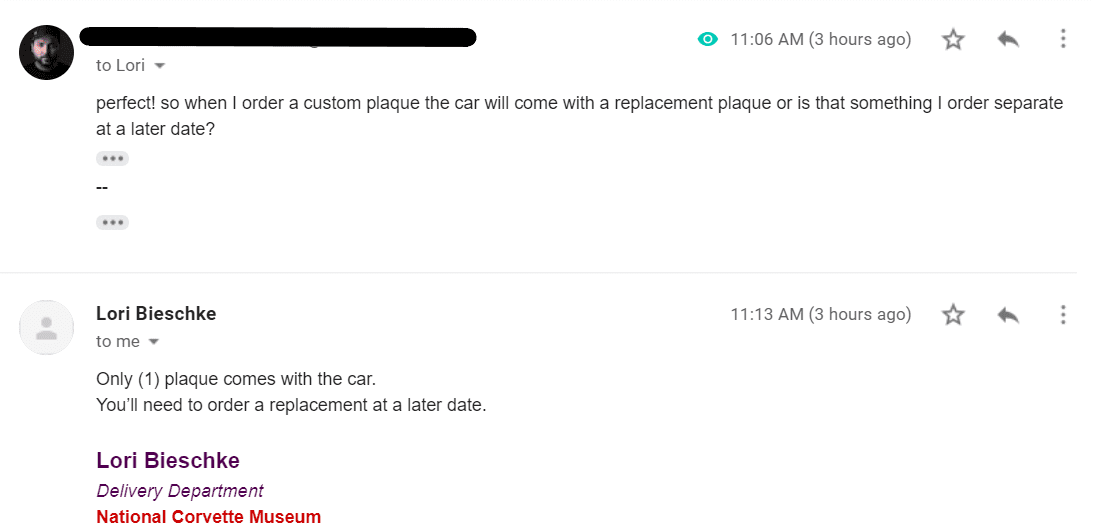Click the Delivery Department signature line

pyautogui.click(x=180, y=491)
